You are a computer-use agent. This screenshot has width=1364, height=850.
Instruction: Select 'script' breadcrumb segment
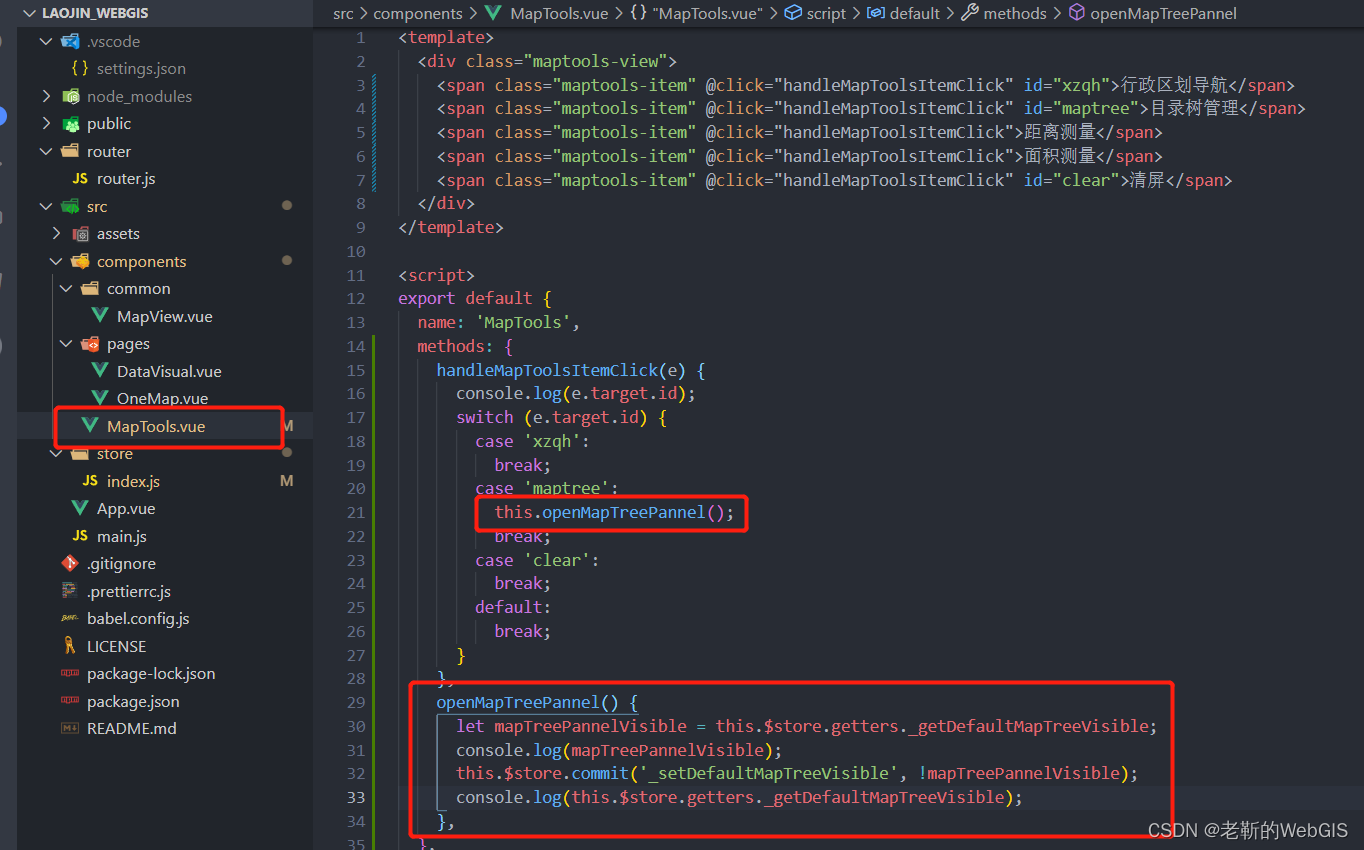pyautogui.click(x=826, y=13)
